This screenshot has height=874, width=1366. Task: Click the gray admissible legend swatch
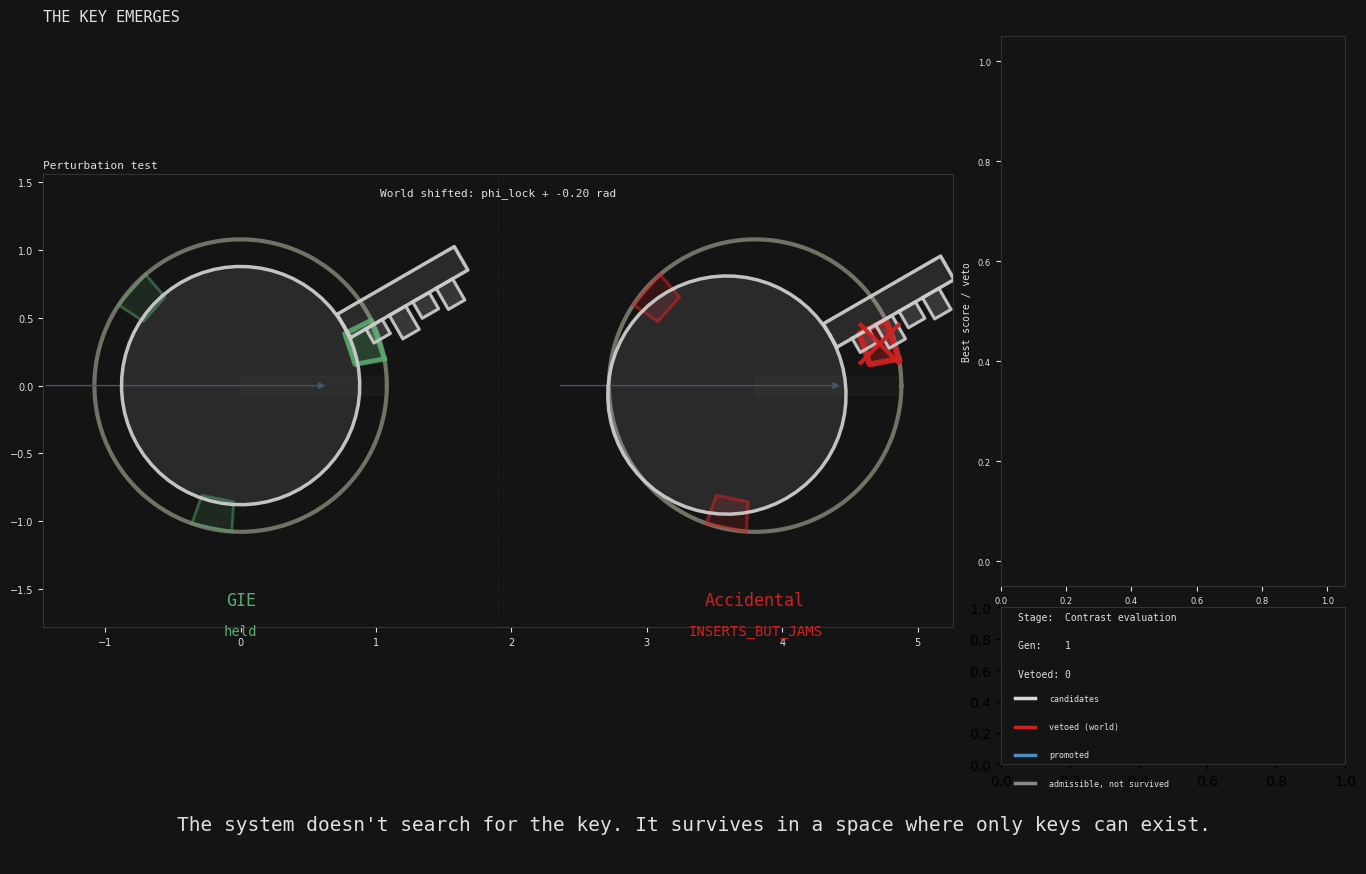[x=1025, y=784]
